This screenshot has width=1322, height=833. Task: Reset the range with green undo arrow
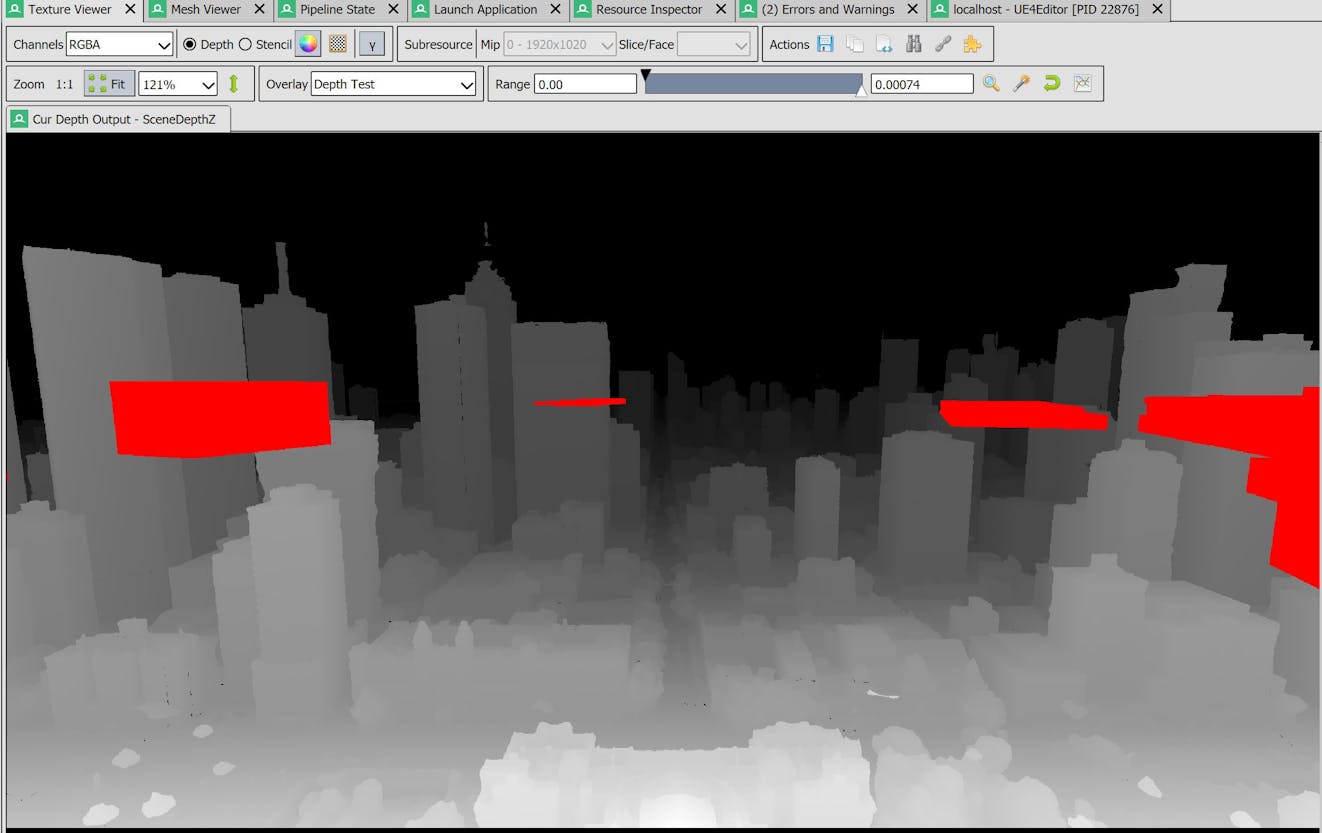pyautogui.click(x=1051, y=83)
